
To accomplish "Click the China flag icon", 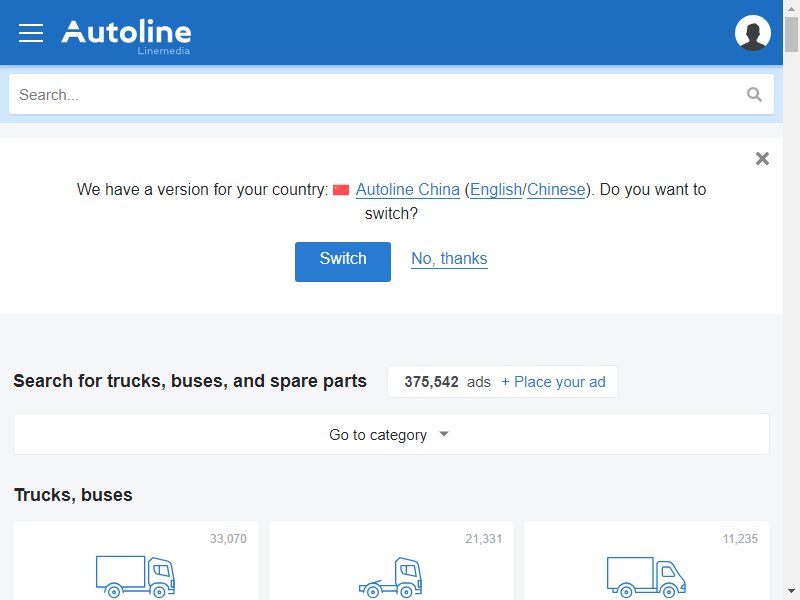I will [x=341, y=190].
